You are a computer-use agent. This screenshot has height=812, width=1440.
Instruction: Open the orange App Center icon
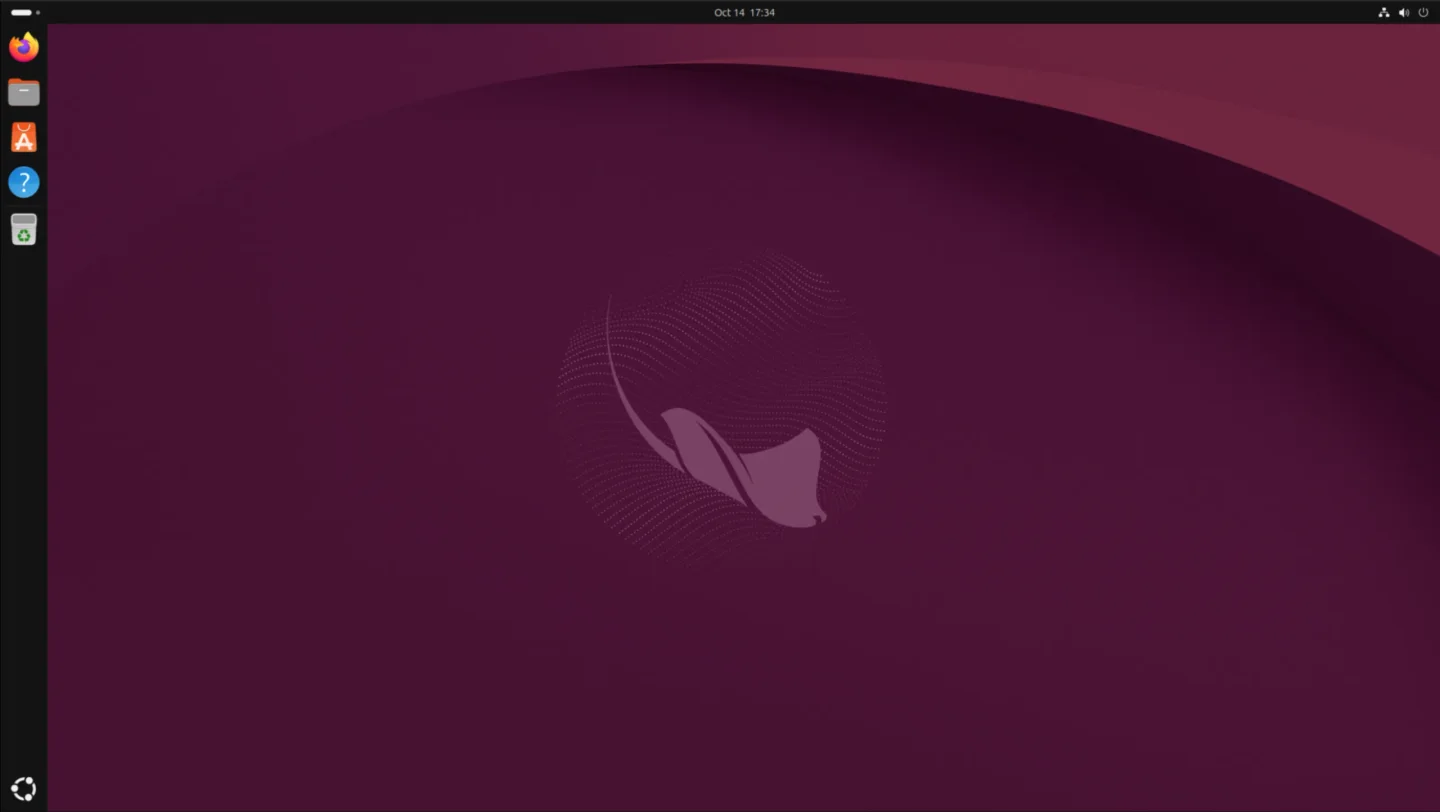click(23, 137)
